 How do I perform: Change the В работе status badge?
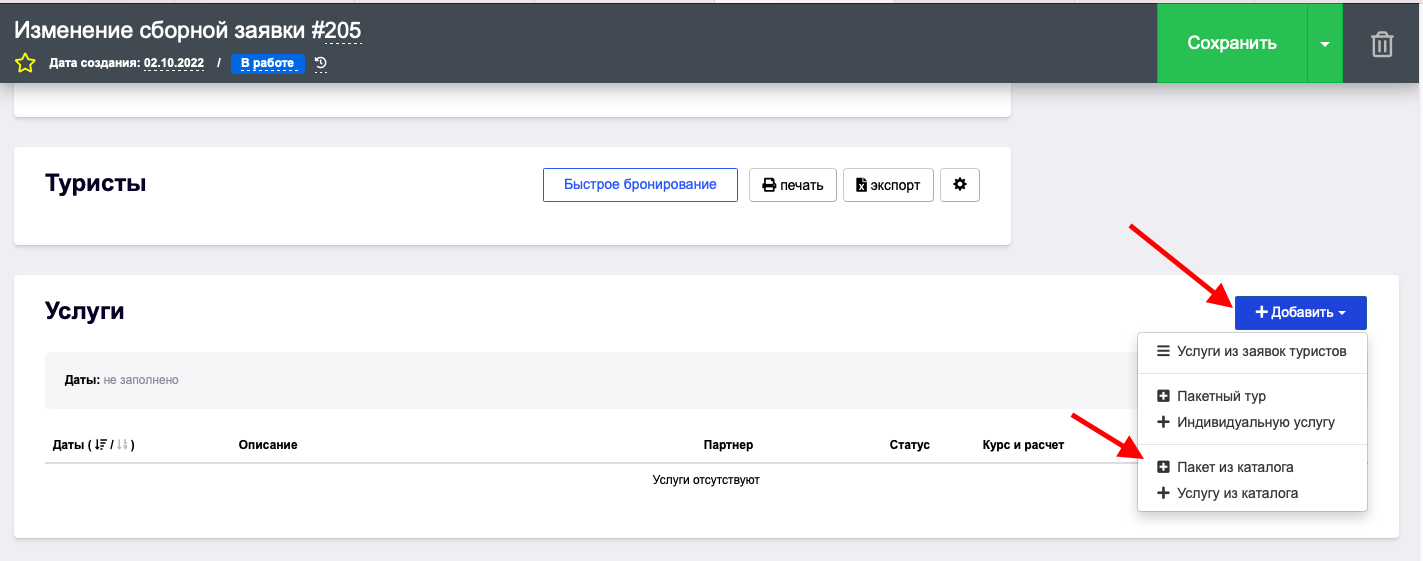[x=267, y=63]
